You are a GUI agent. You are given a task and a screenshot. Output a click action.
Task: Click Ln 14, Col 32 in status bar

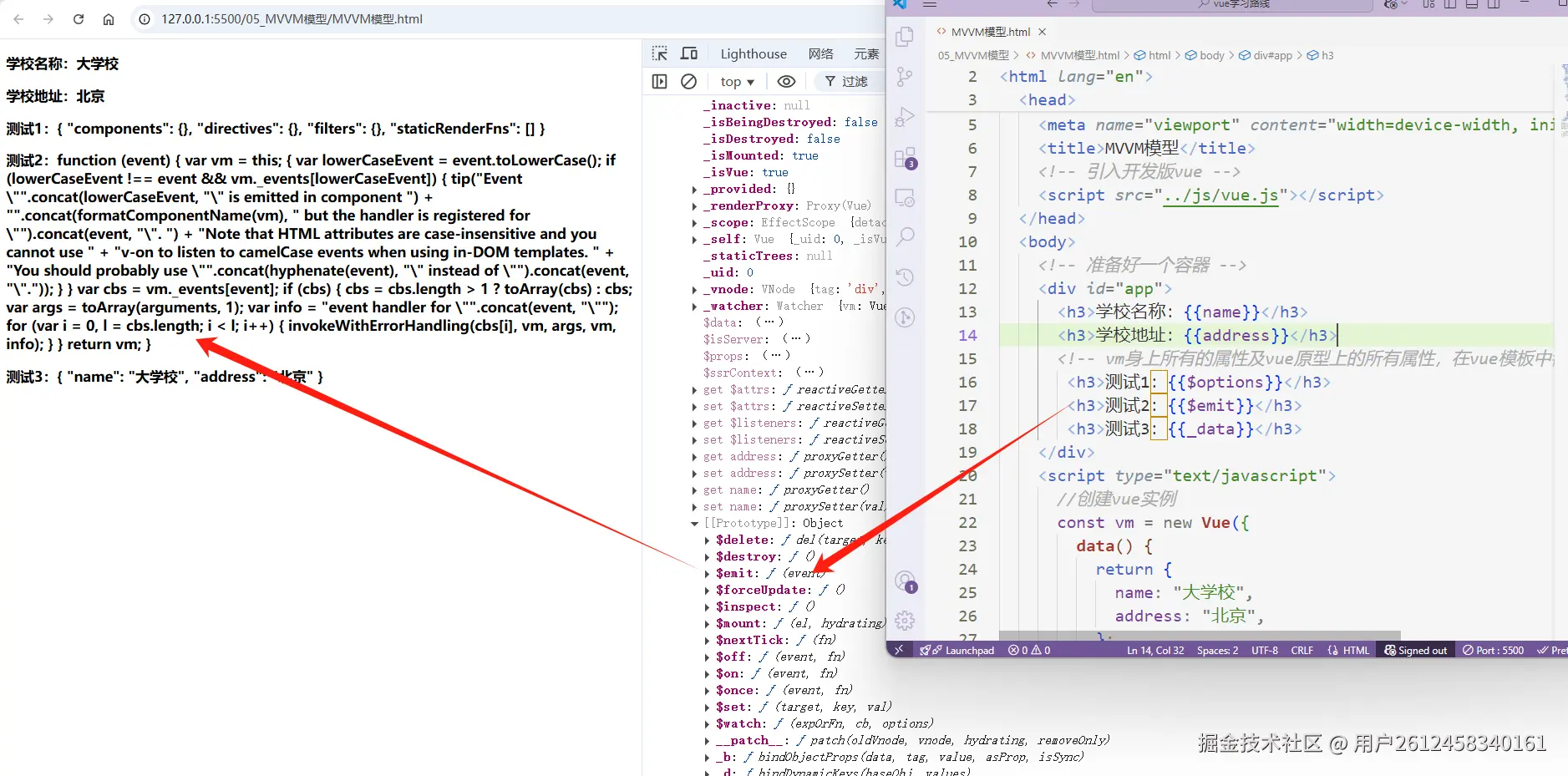tap(1155, 650)
